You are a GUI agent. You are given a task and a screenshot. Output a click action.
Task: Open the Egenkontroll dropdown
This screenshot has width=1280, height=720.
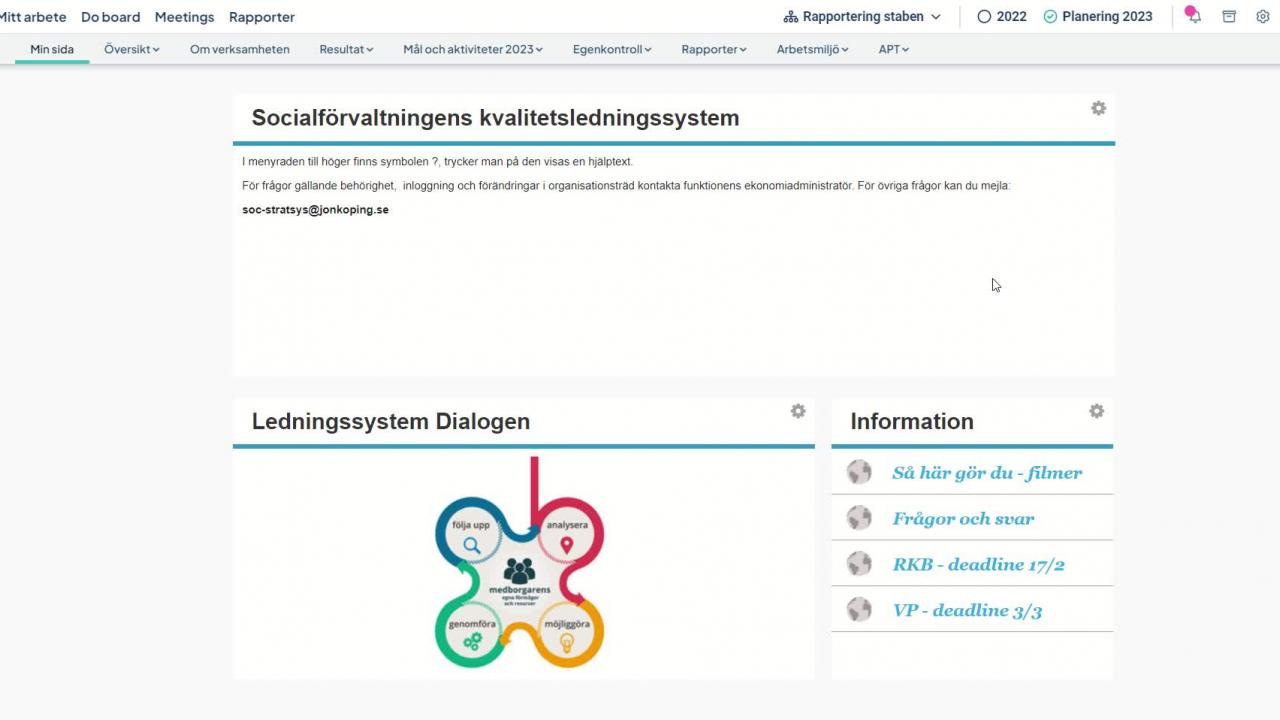[x=611, y=48]
